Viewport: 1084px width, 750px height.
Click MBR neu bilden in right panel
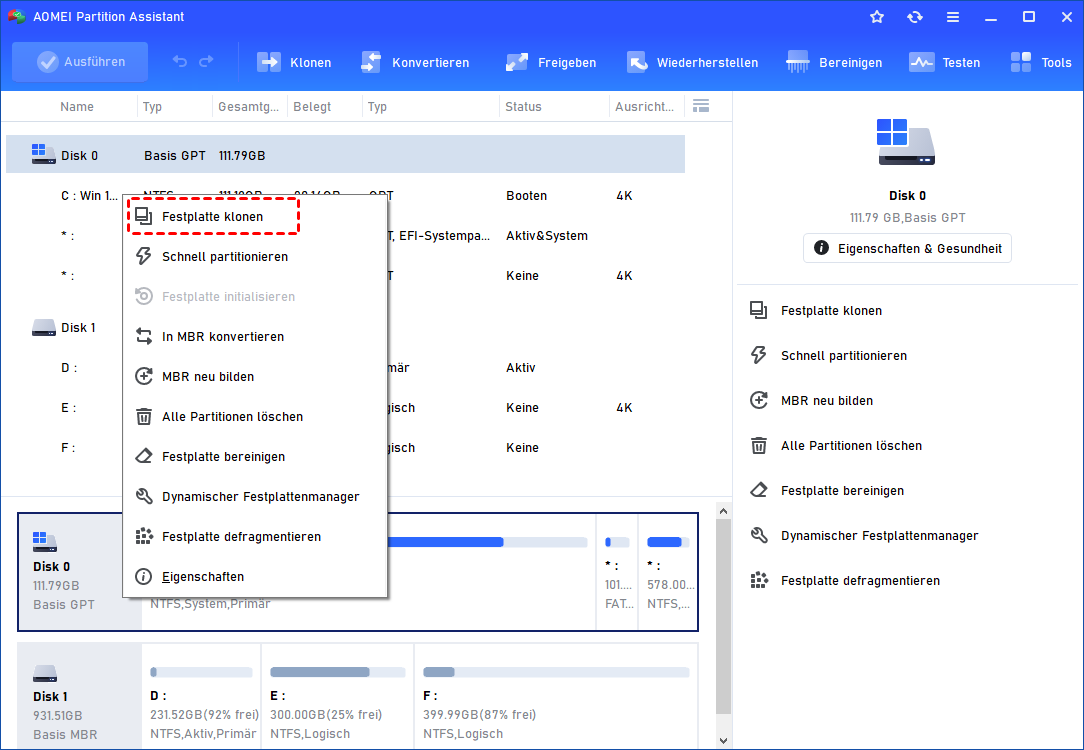click(827, 401)
